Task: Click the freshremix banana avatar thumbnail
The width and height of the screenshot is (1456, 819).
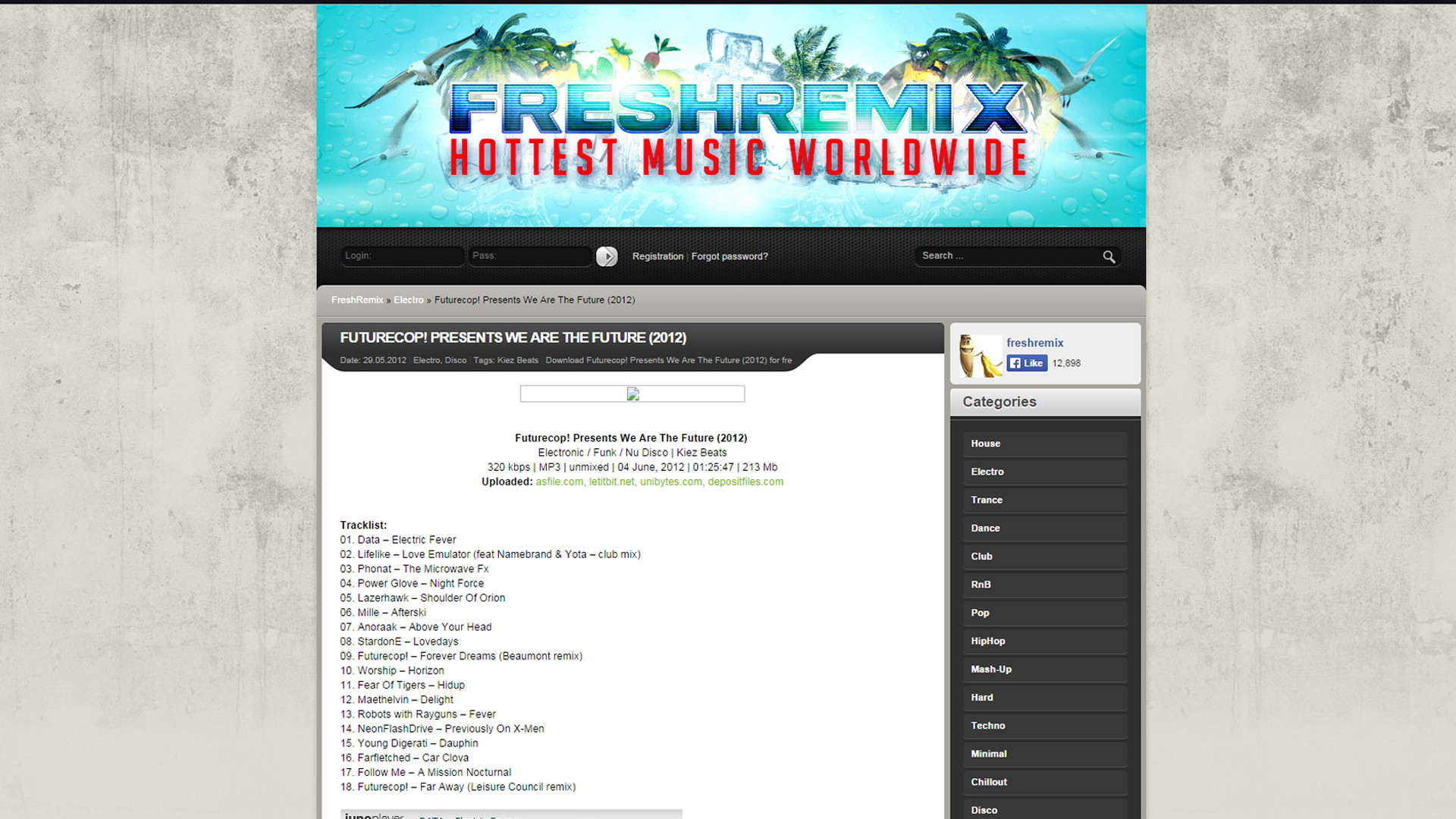Action: 980,355
